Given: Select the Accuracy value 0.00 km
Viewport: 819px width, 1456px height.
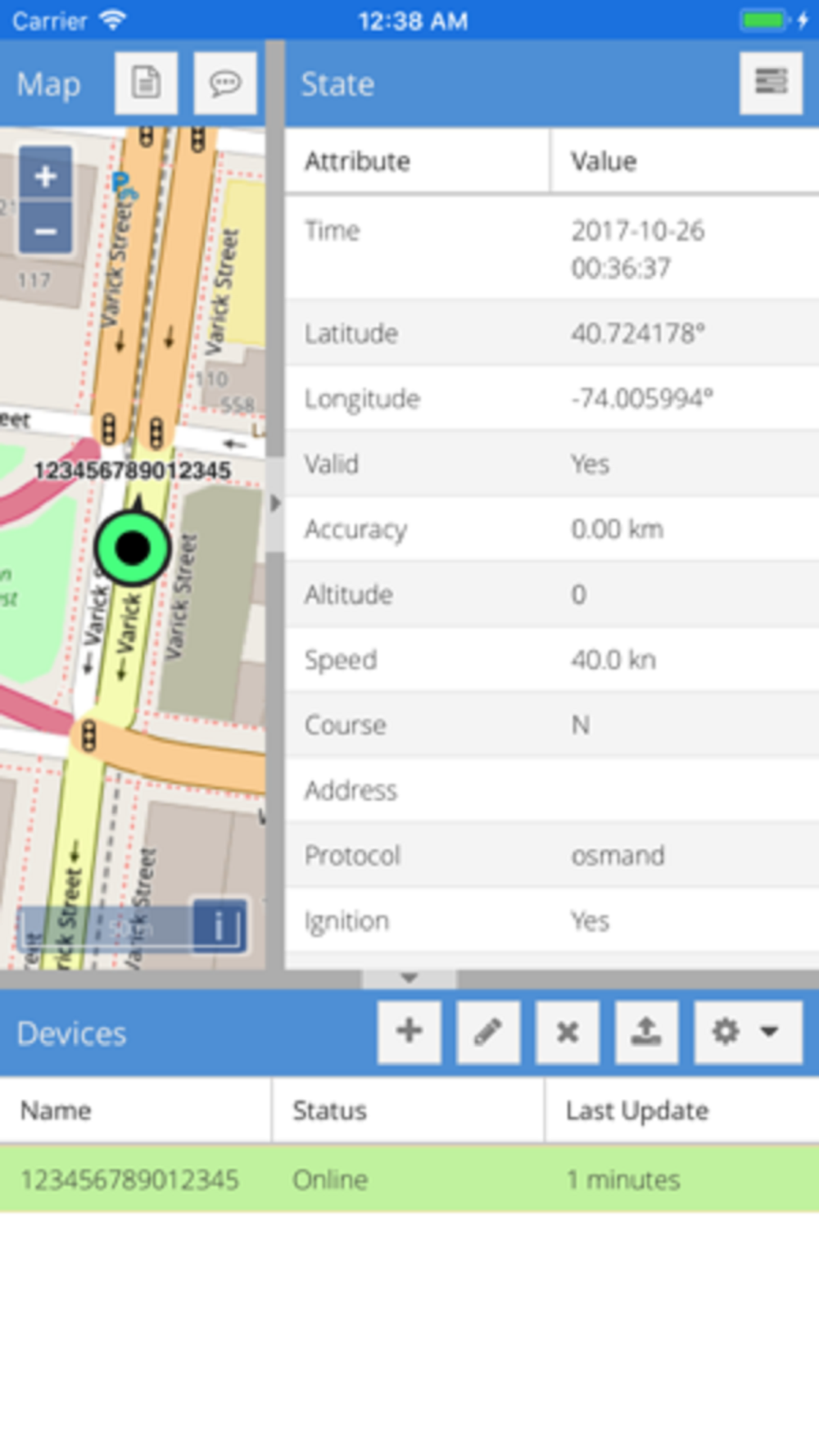Looking at the screenshot, I should point(617,529).
